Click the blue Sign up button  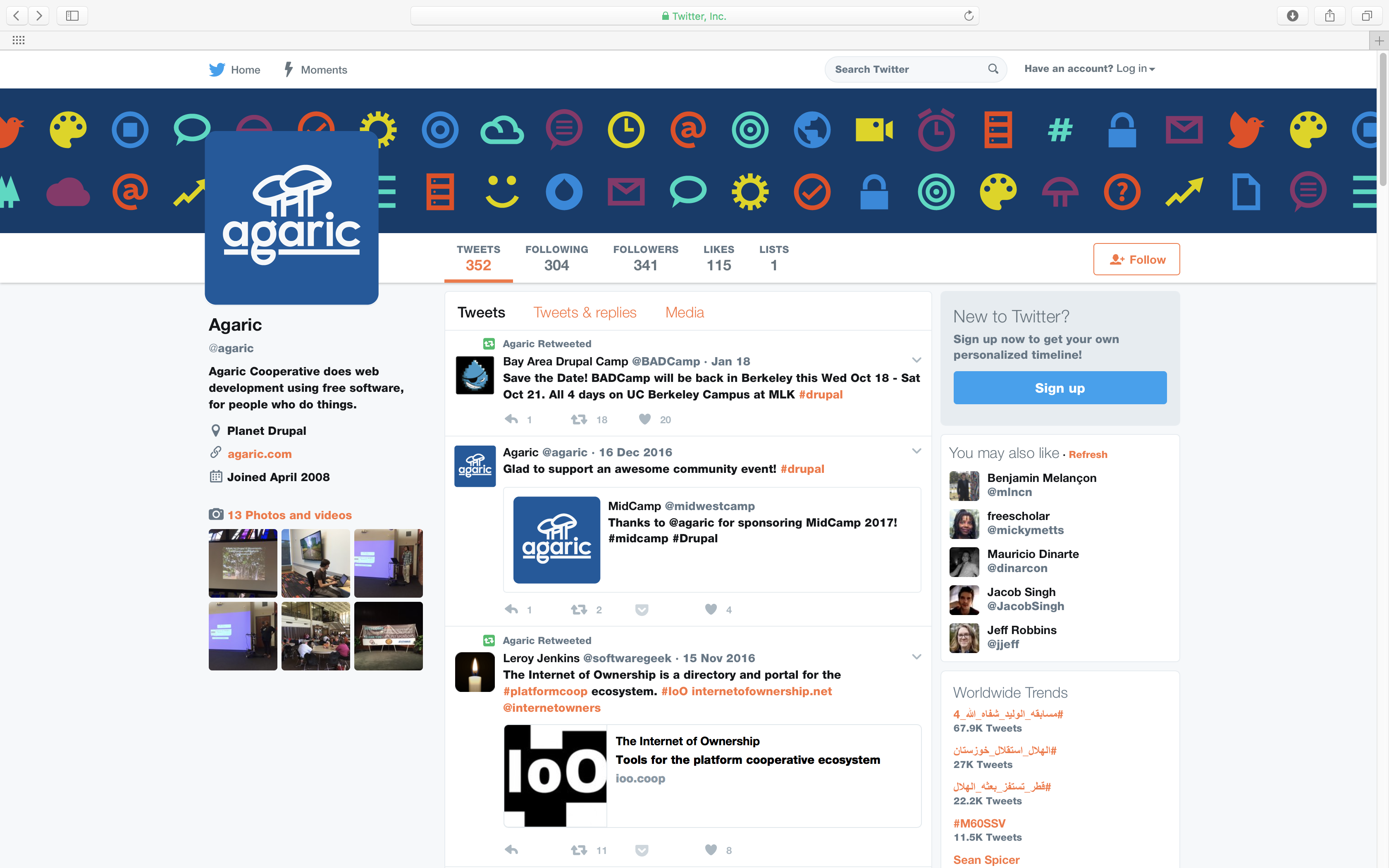(1060, 388)
